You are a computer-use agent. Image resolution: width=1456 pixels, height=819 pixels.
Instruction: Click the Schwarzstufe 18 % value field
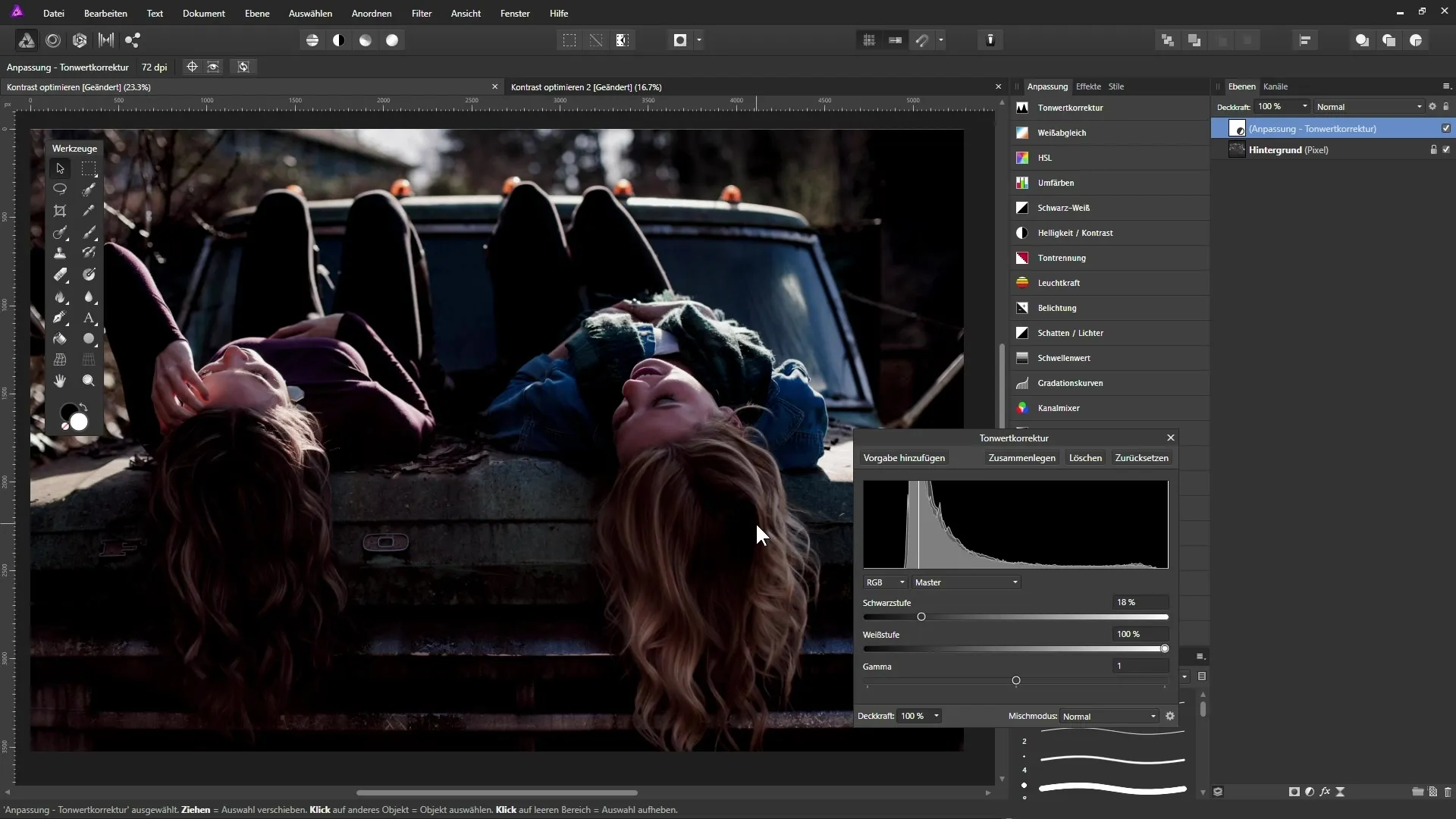[x=1141, y=602]
